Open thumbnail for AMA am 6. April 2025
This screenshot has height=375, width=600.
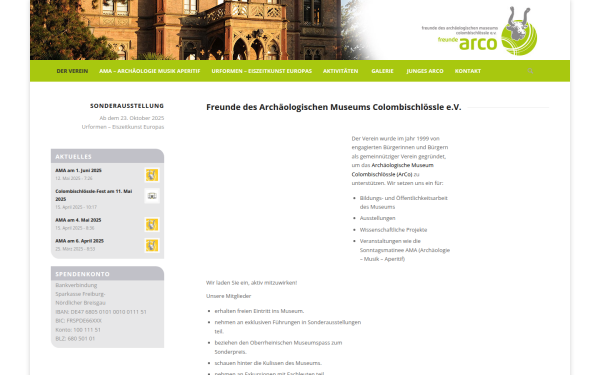tap(152, 245)
